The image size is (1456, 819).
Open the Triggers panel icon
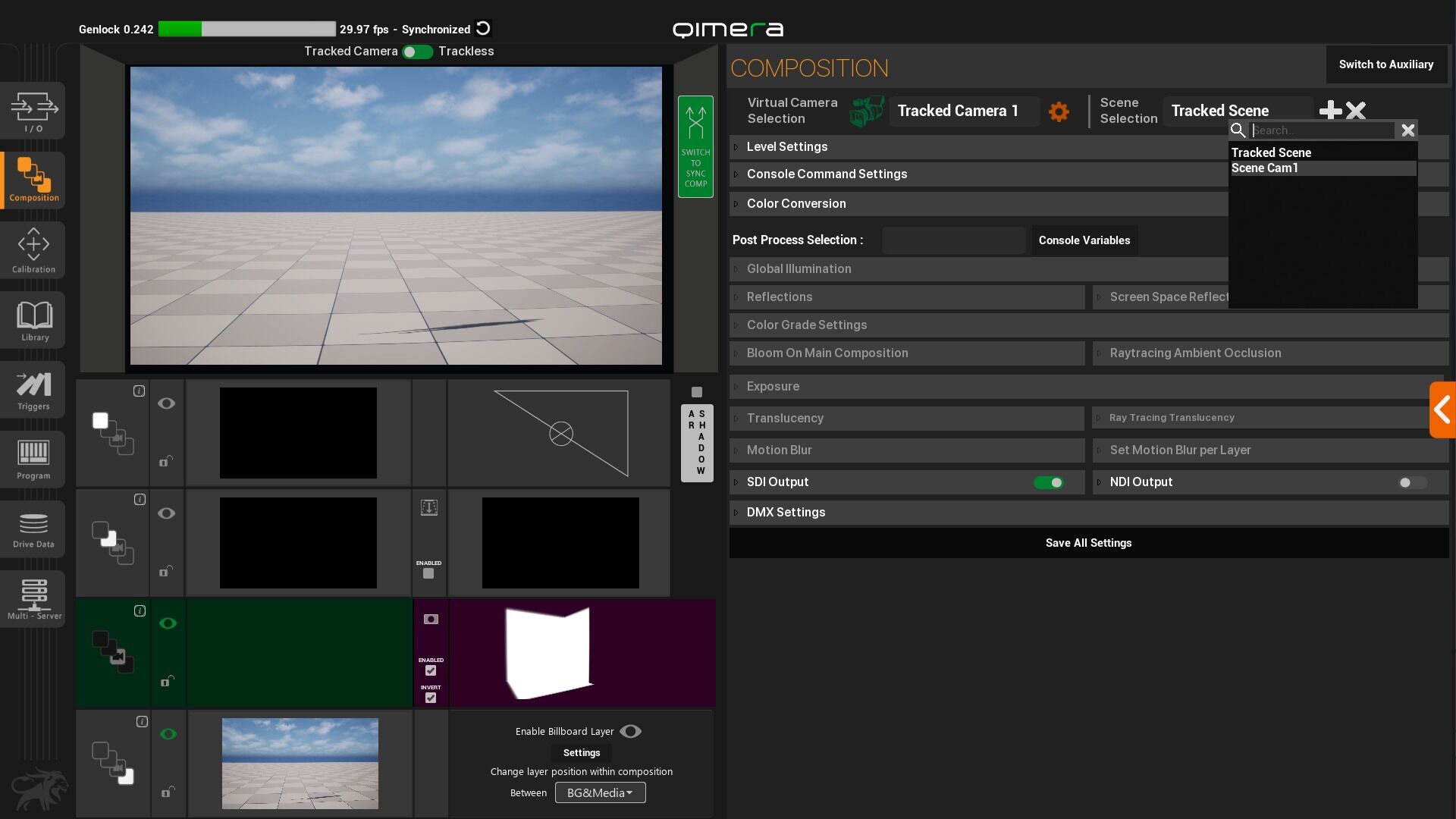(33, 390)
